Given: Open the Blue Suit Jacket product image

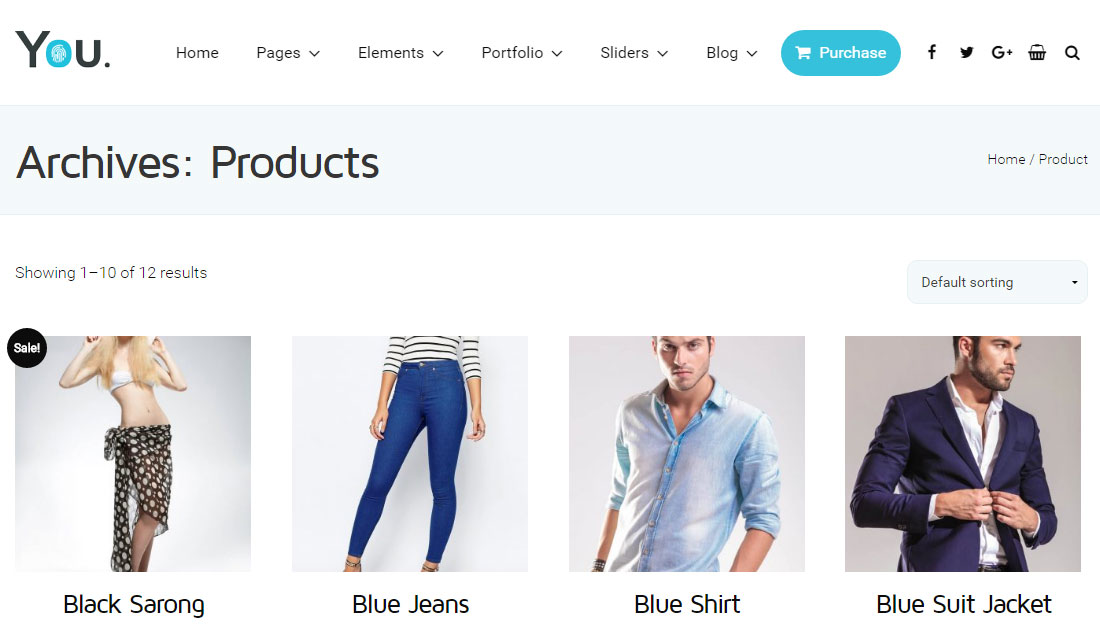Looking at the screenshot, I should (x=962, y=453).
